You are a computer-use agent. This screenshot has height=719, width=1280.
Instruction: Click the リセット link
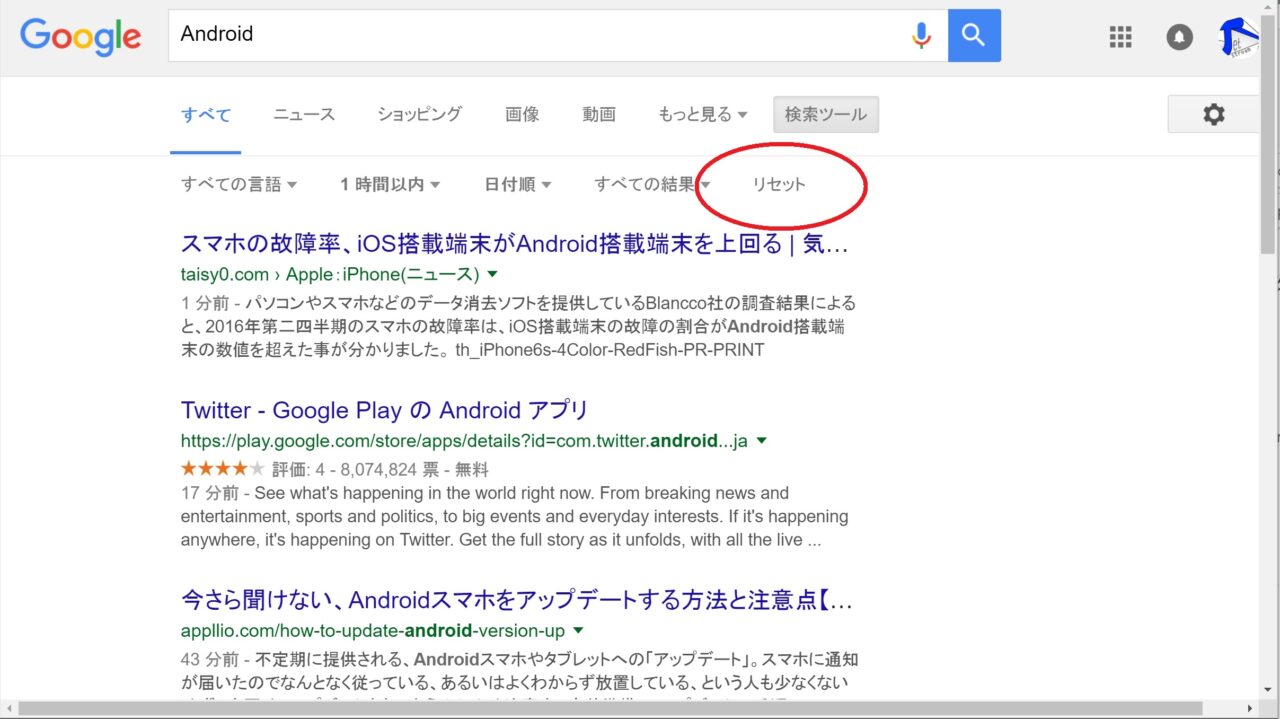(779, 185)
